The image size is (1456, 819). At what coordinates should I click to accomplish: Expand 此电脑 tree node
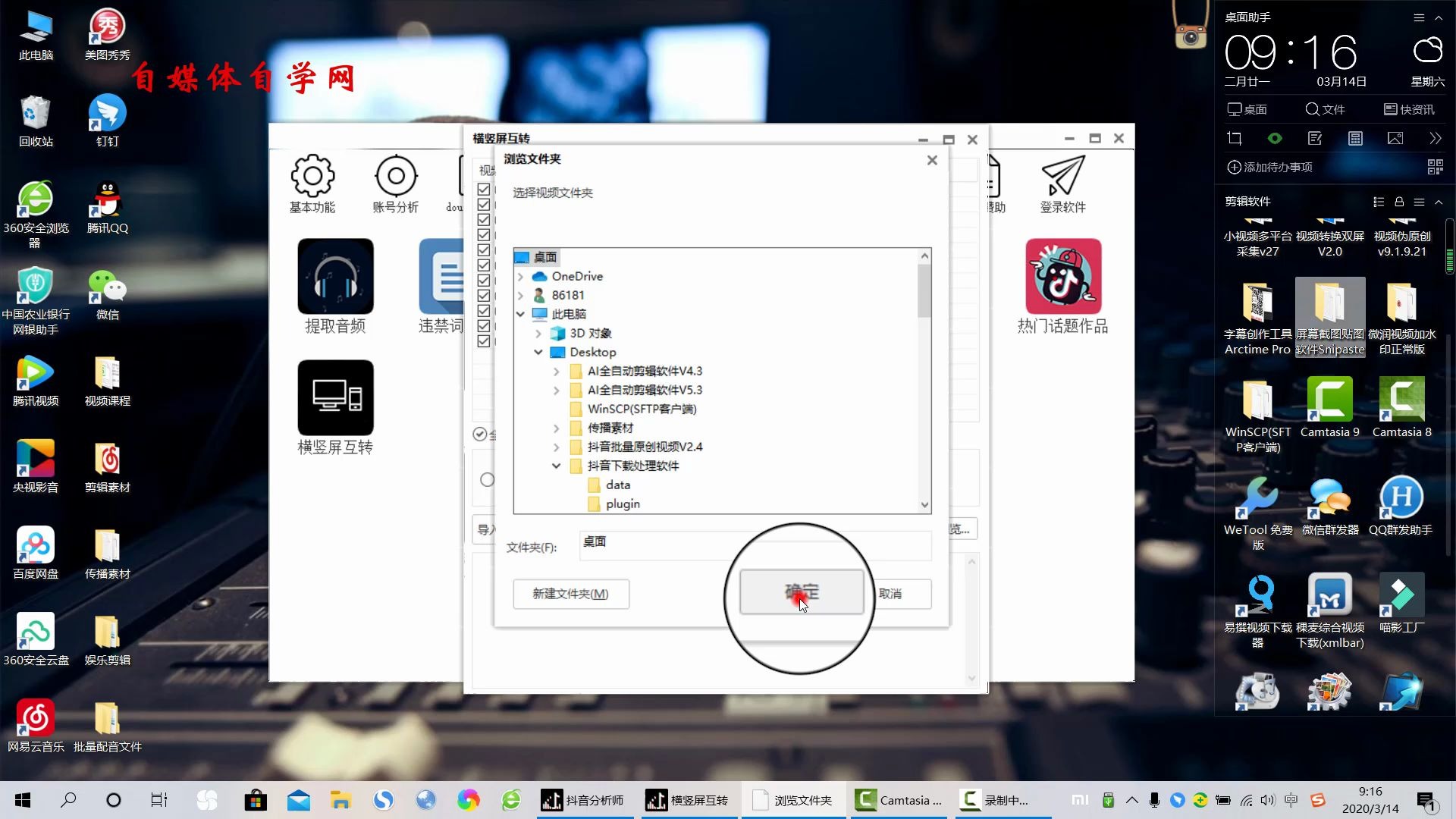pos(521,313)
